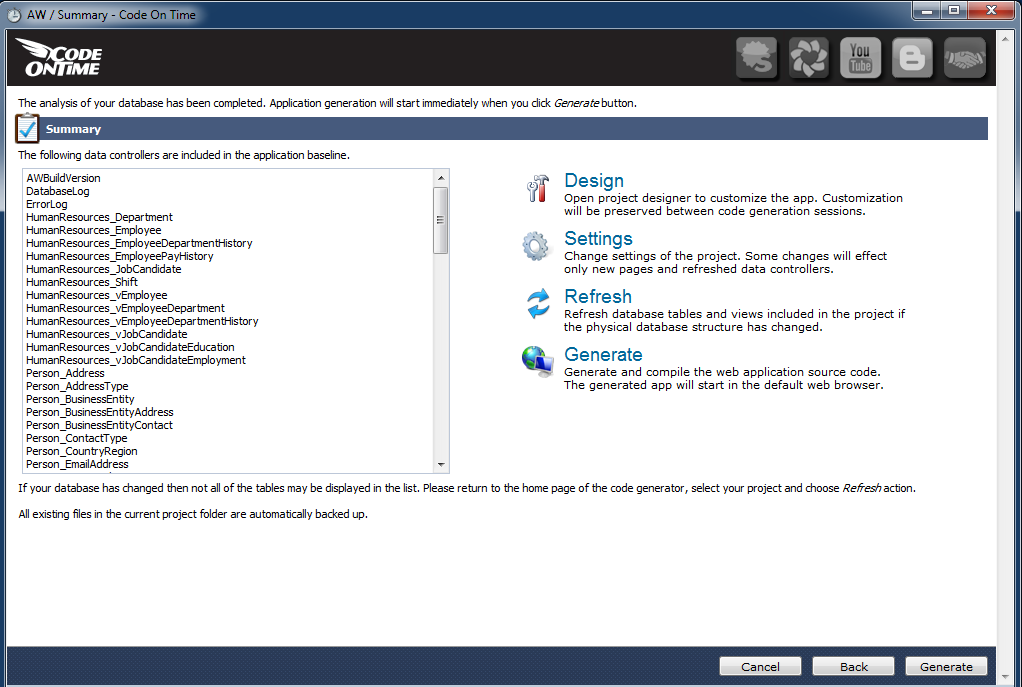The width and height of the screenshot is (1022, 687).
Task: Click the gear badge S icon in header
Action: click(x=756, y=58)
